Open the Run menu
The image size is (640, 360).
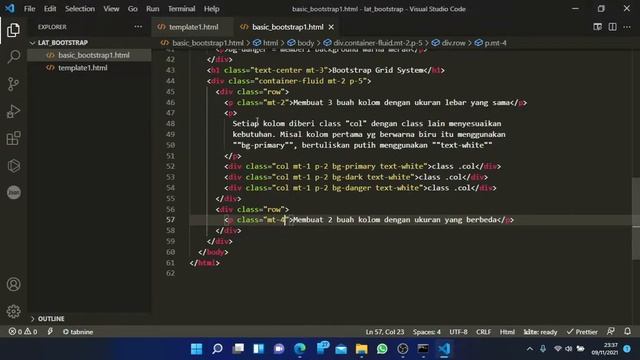153,9
